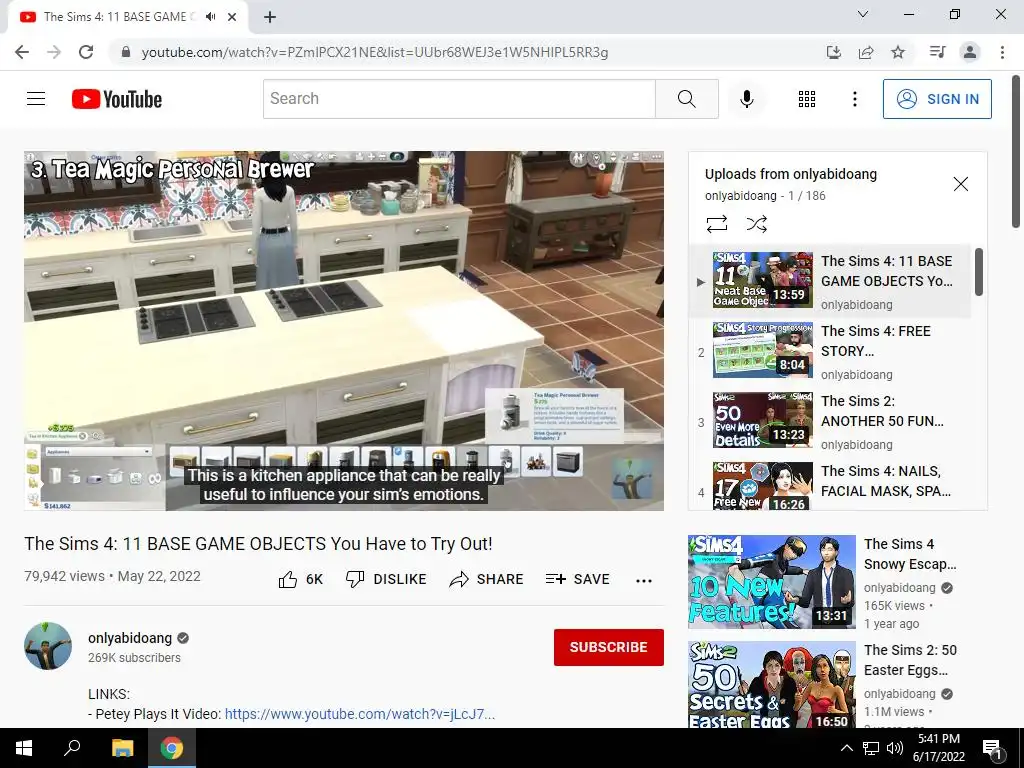Click the DISLIKE thumbs down button
The height and width of the screenshot is (768, 1024).
(x=386, y=579)
